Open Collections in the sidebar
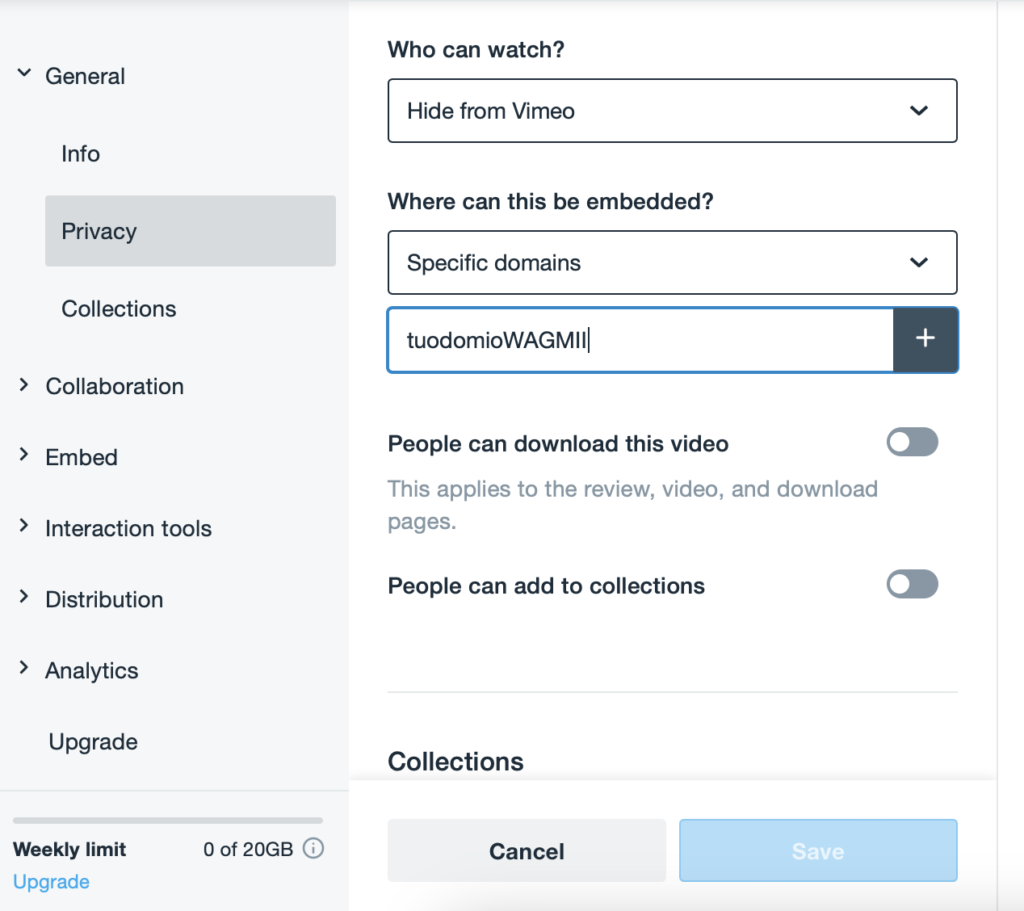 (119, 309)
